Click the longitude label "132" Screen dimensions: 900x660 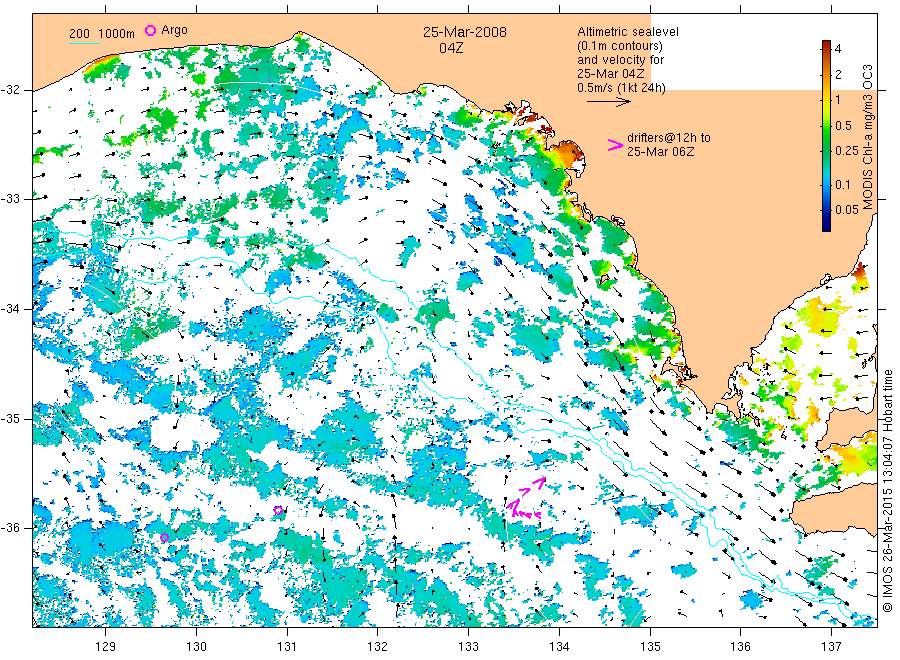378,647
